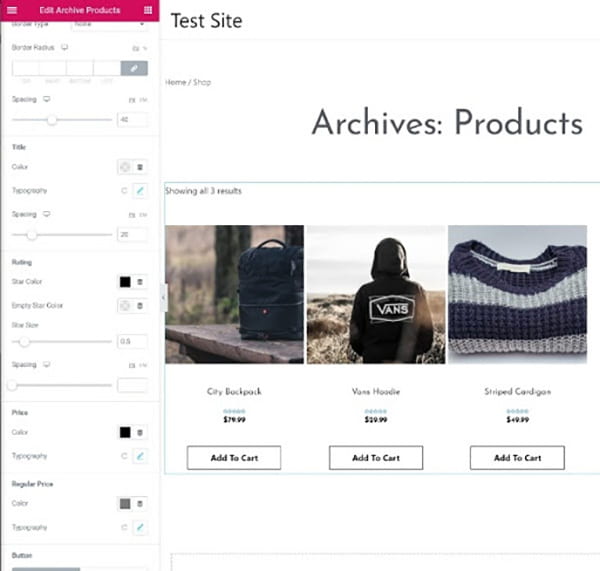
Task: Open Border Radius unit selector
Action: pyautogui.click(x=140, y=48)
